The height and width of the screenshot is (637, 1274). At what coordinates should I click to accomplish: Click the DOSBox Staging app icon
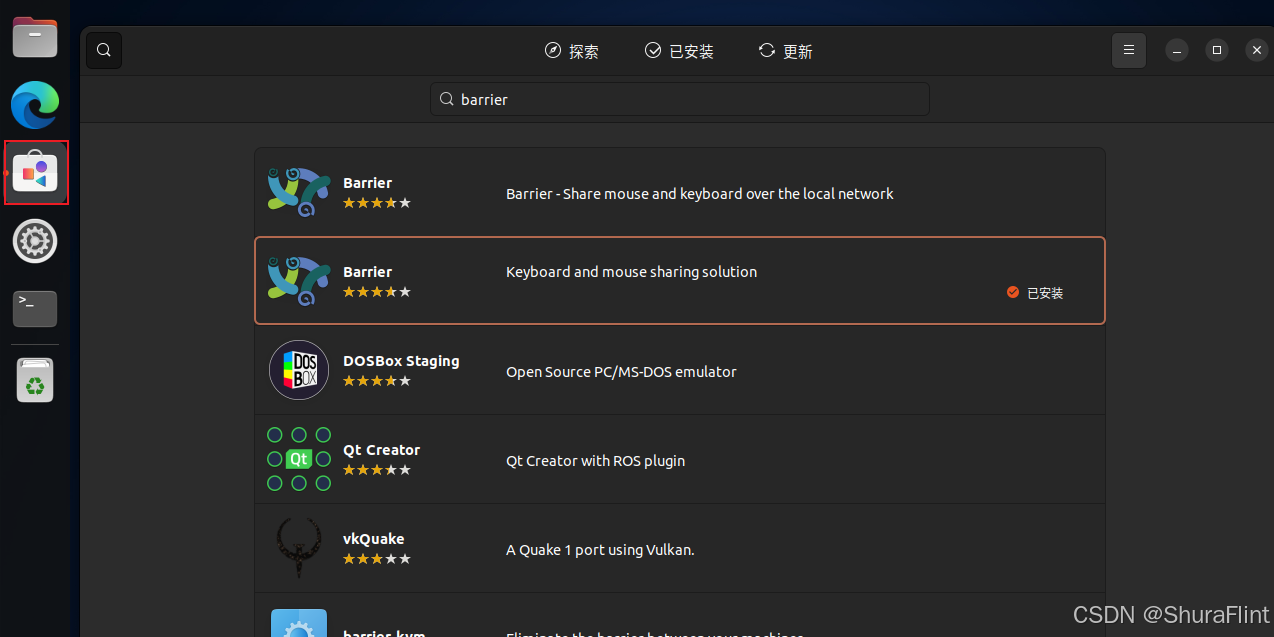[297, 370]
